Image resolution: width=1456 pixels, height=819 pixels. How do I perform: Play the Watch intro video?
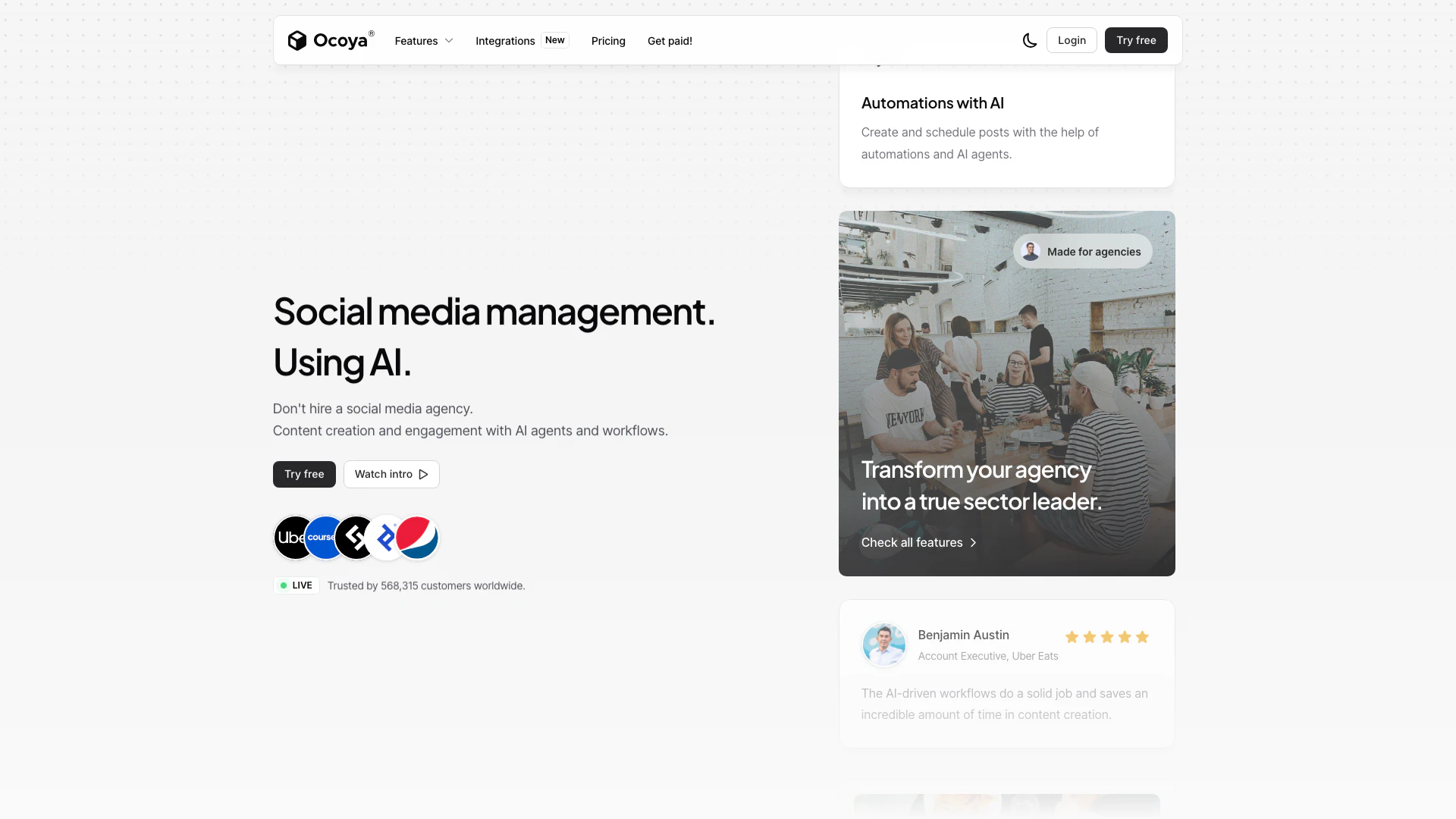[391, 474]
